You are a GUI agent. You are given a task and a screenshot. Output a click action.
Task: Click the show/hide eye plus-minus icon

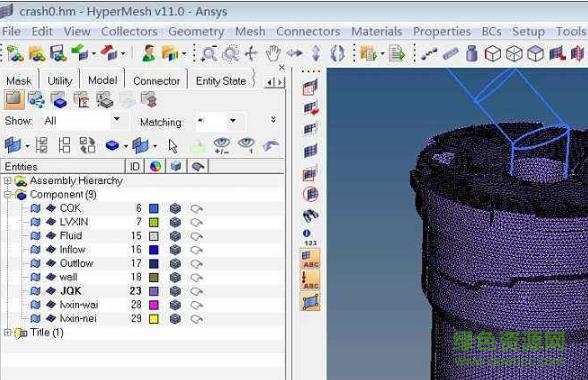tap(222, 145)
